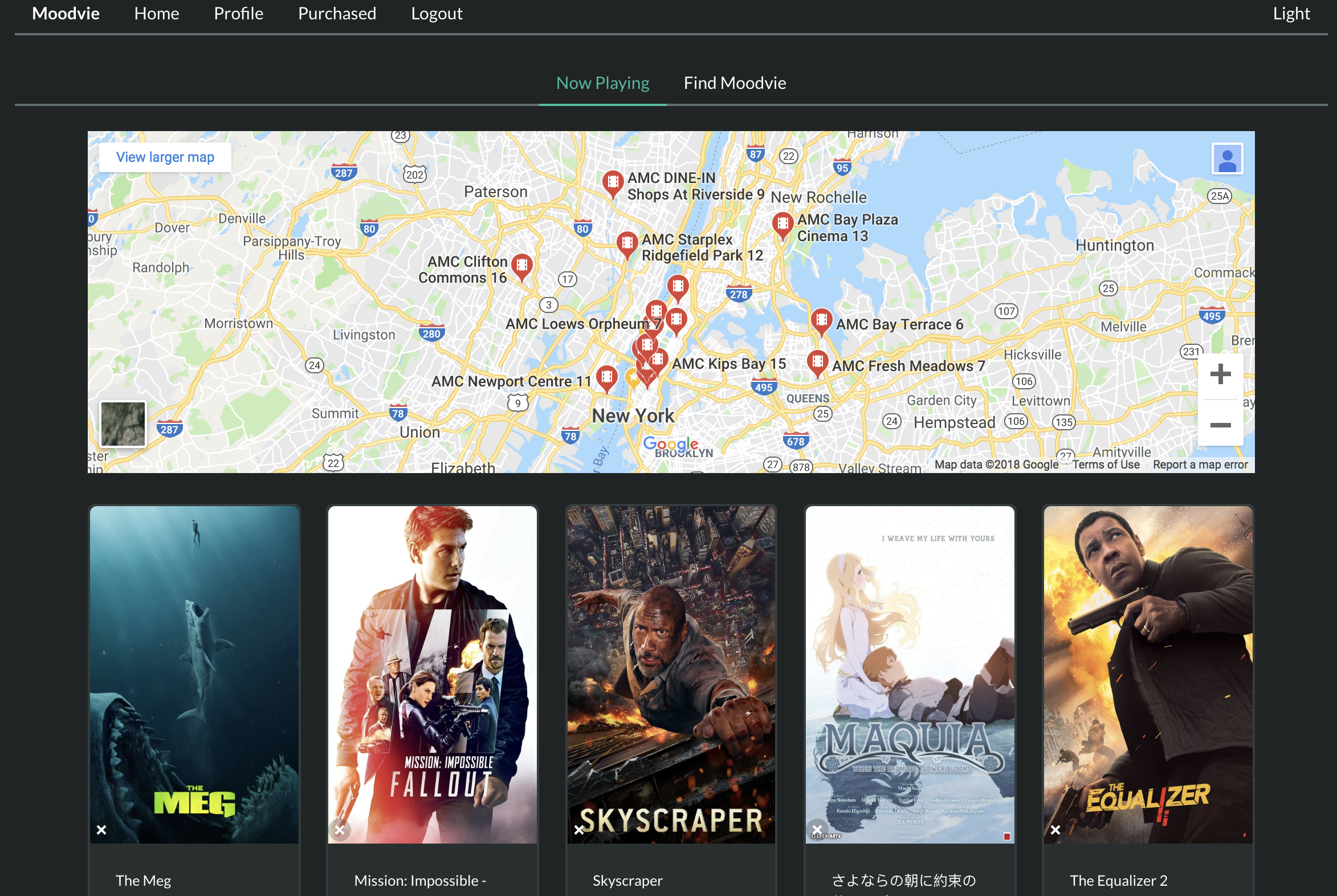Go to Home in the navbar
Screen dimensions: 1337x896
[157, 14]
